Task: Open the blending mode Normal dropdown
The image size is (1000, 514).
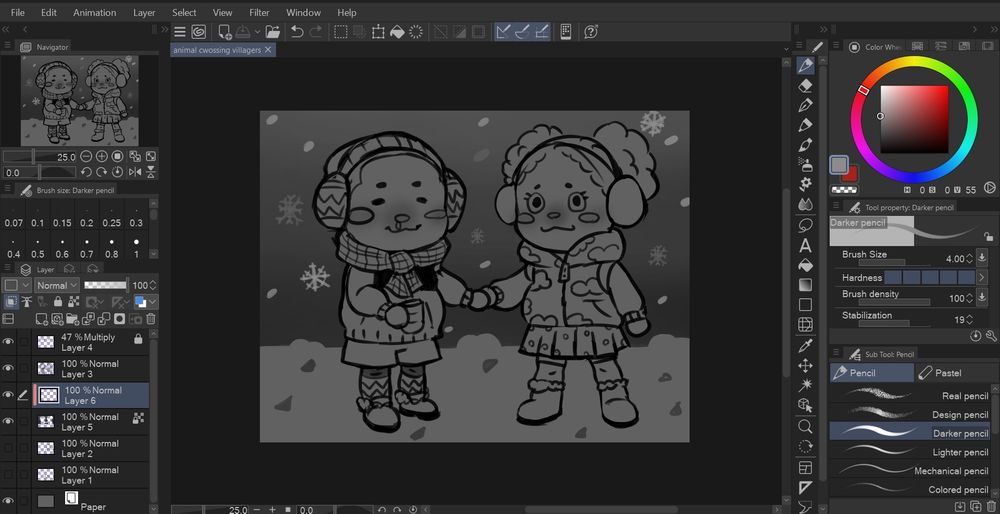Action: point(57,285)
